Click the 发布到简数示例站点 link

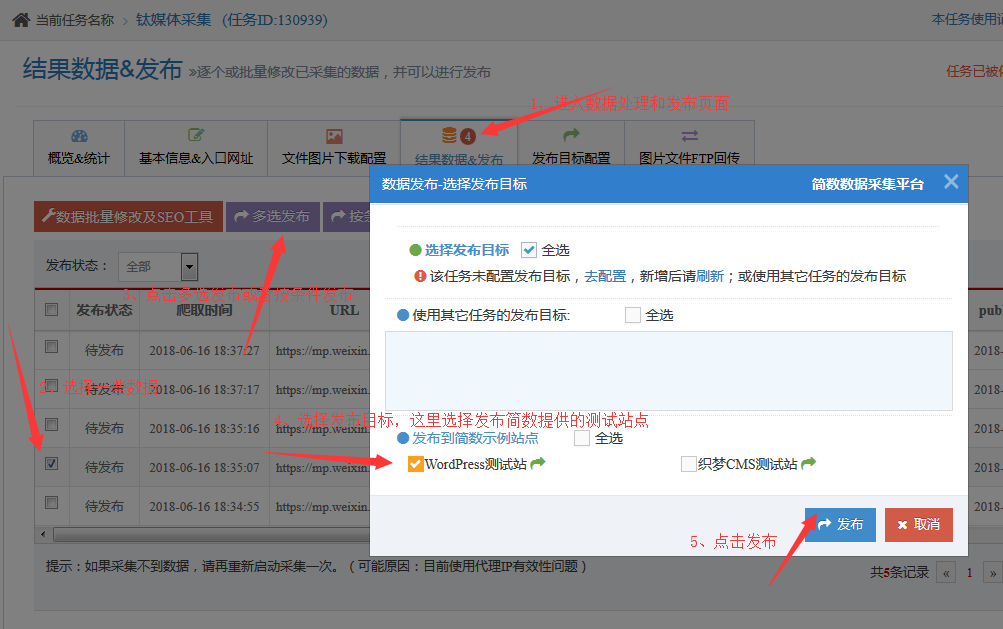coord(475,438)
